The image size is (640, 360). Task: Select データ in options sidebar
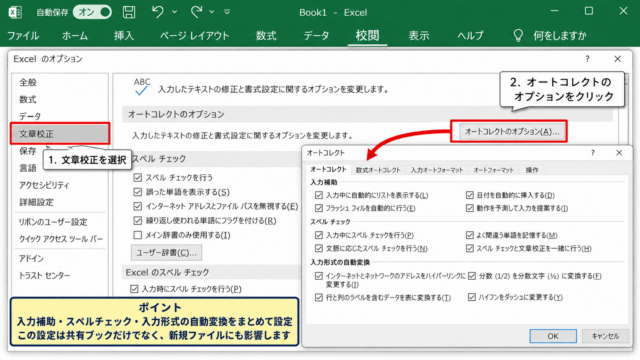(30, 117)
